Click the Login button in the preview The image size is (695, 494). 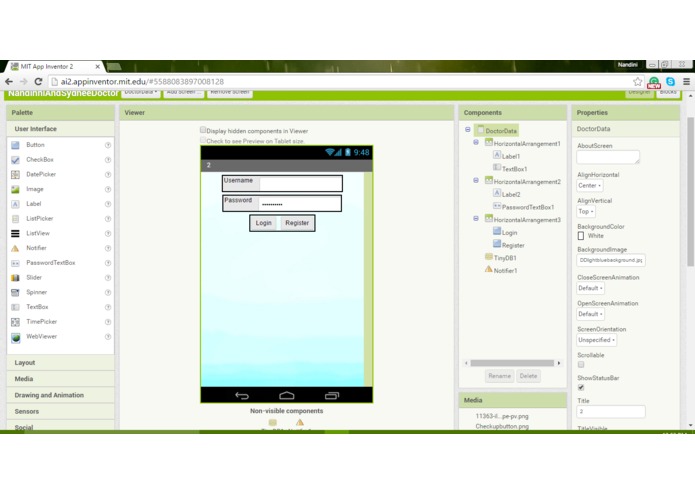[264, 223]
